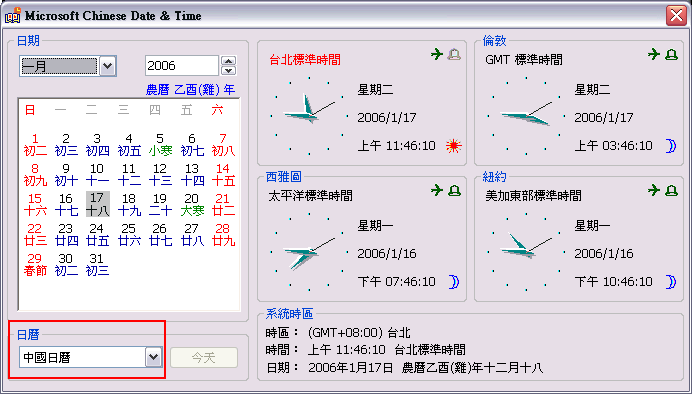Increase the year 2006 with up arrow
This screenshot has height=394, width=692.
(x=229, y=61)
